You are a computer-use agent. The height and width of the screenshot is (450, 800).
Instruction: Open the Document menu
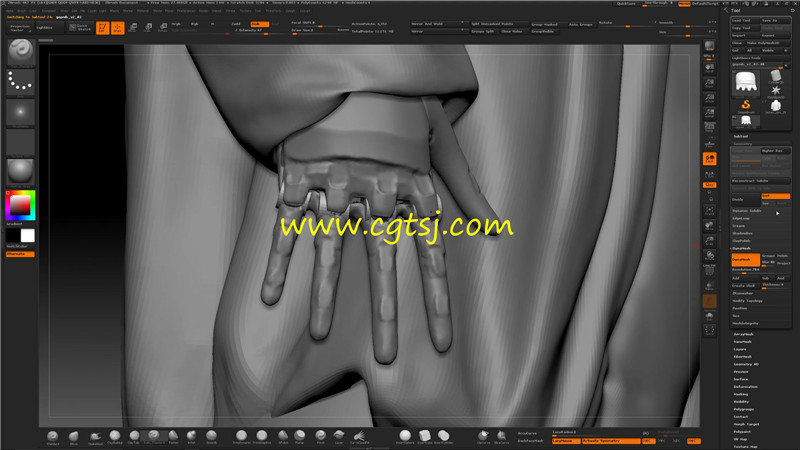click(49, 11)
